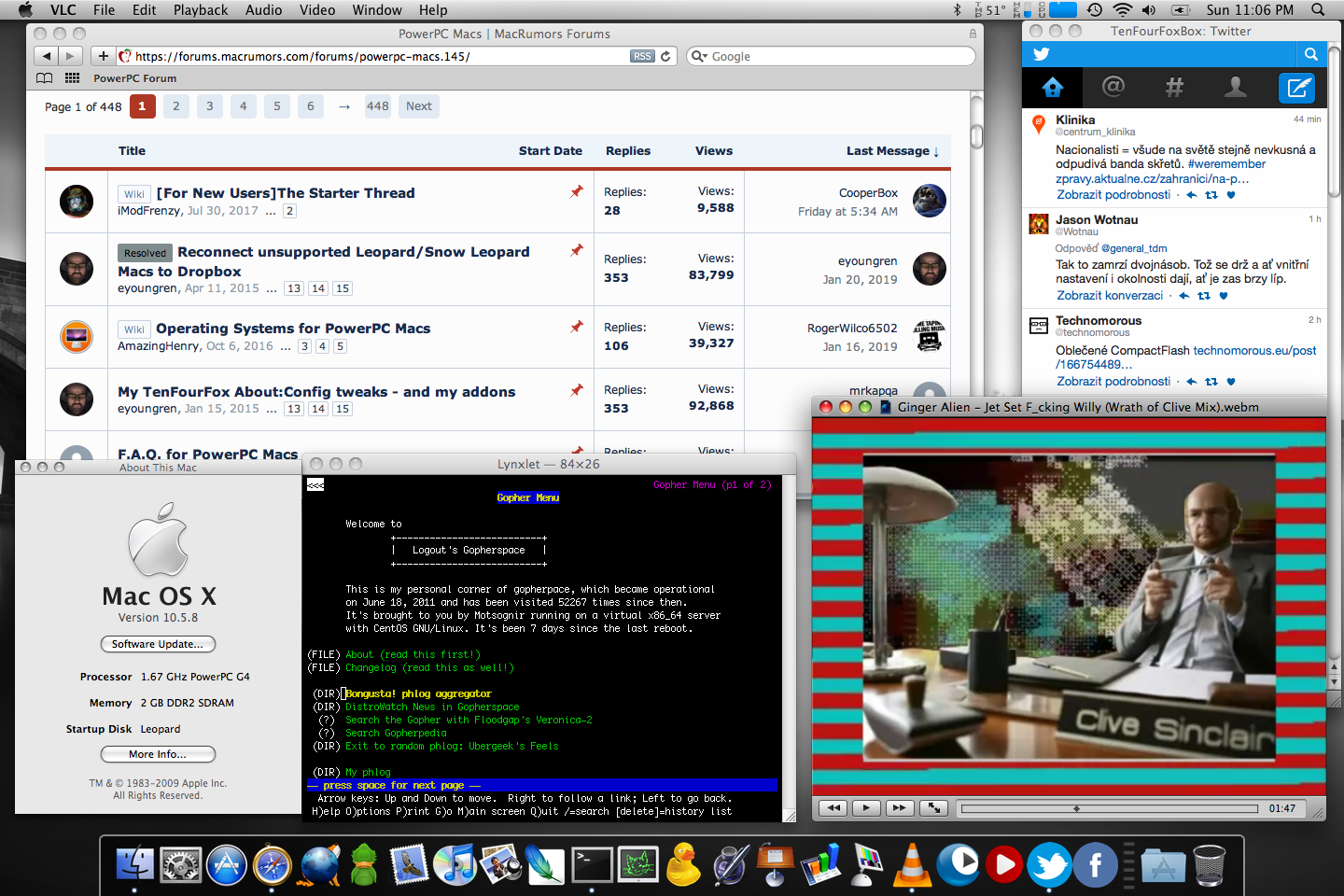
Task: Click the Next page button
Action: (x=419, y=106)
